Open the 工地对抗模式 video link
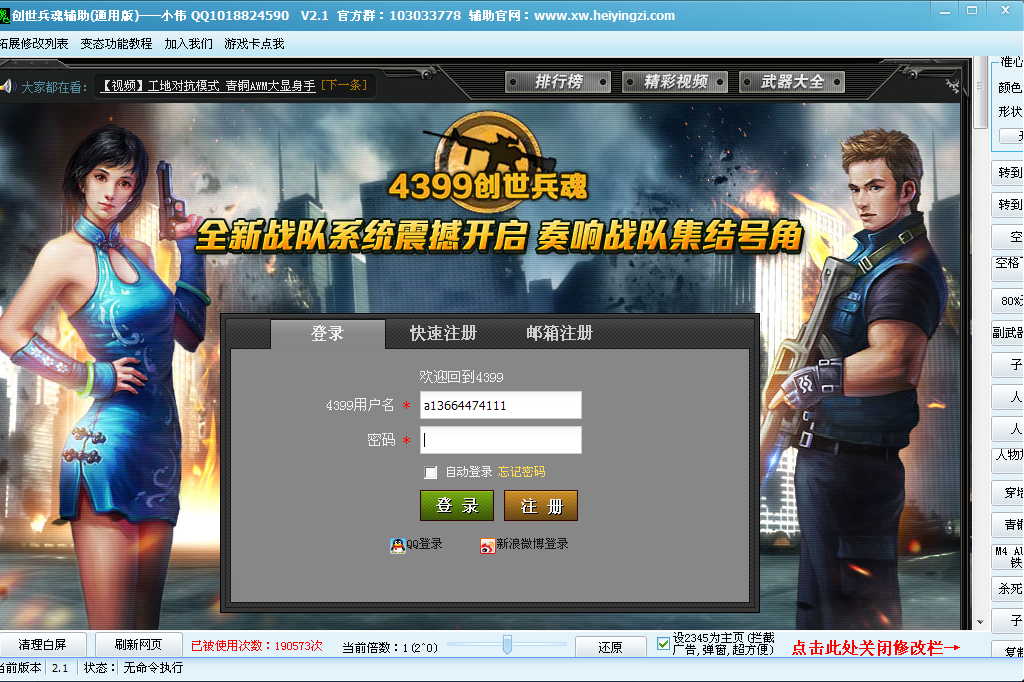This screenshot has width=1024, height=682. [x=207, y=86]
